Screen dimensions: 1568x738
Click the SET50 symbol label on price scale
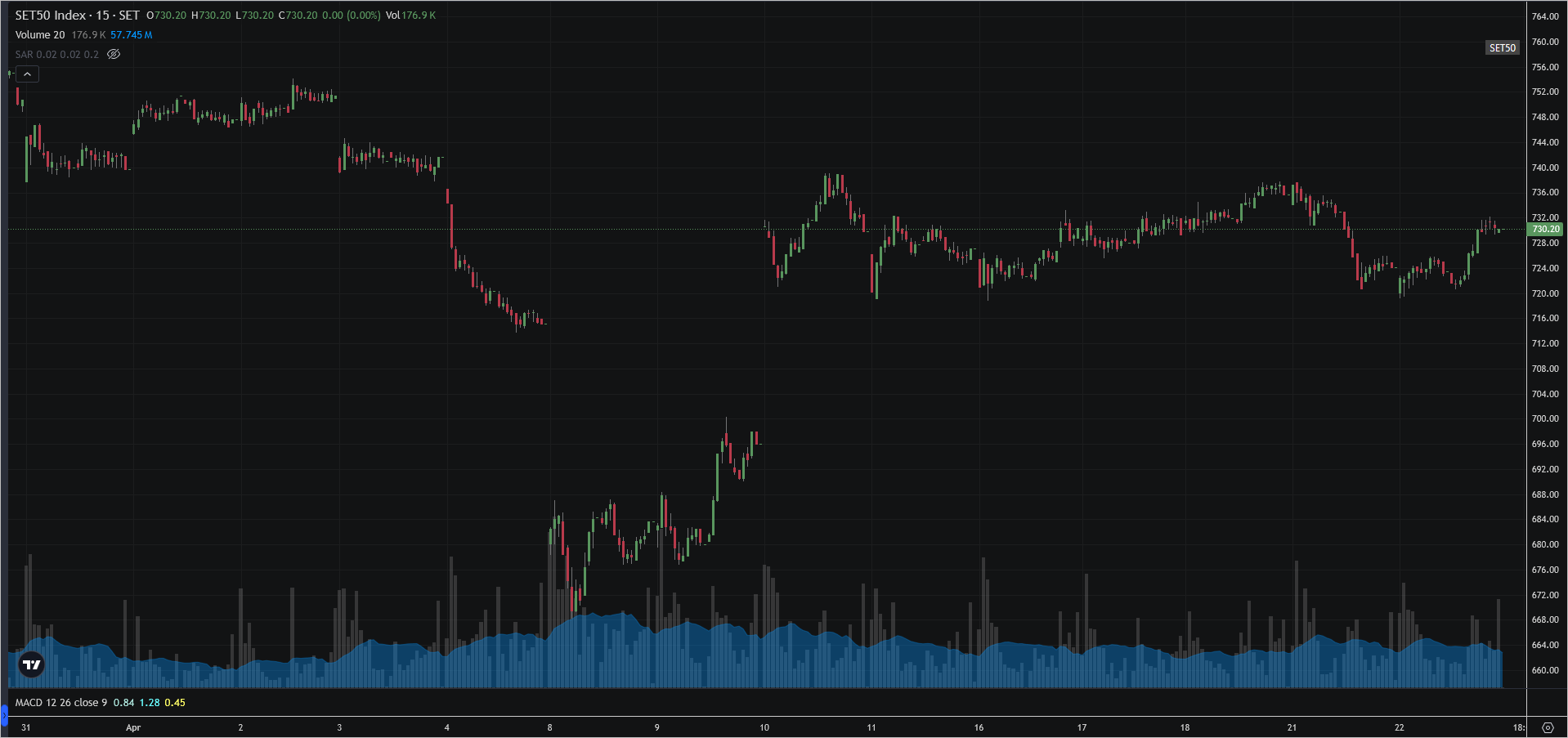click(x=1502, y=47)
